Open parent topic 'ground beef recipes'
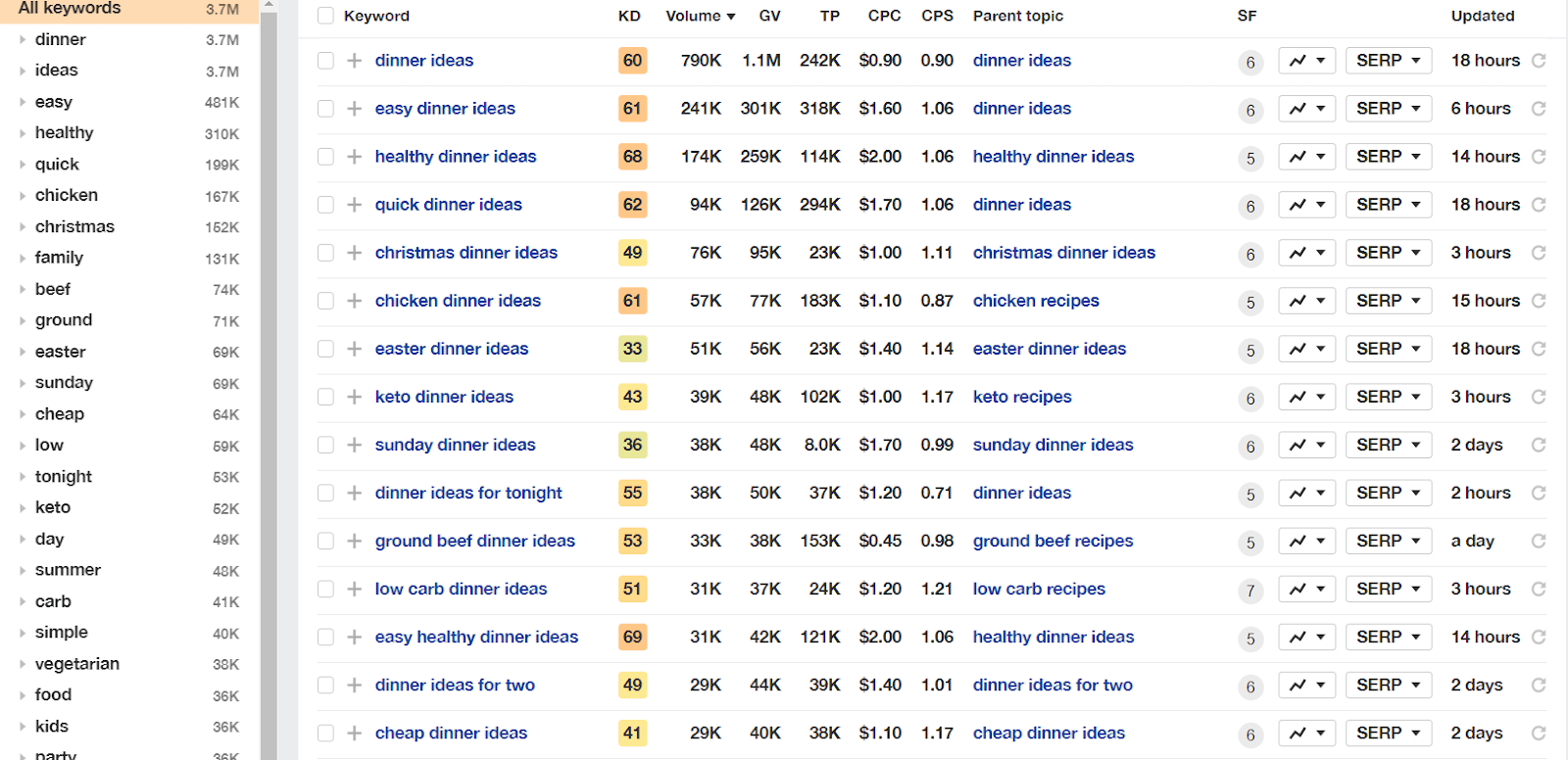The image size is (1568, 760). (x=1053, y=541)
